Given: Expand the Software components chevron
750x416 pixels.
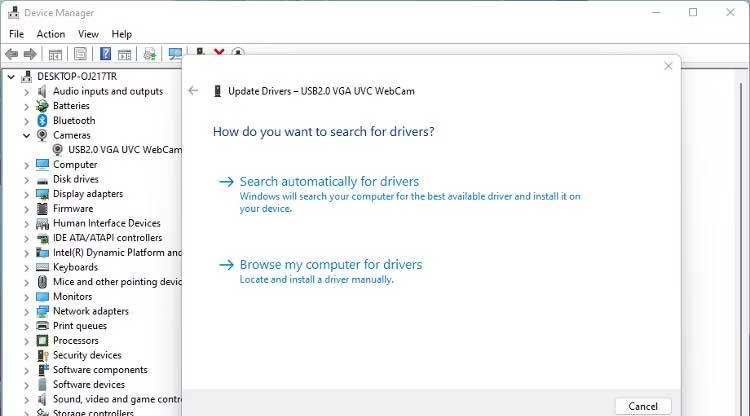Looking at the screenshot, I should coord(26,371).
